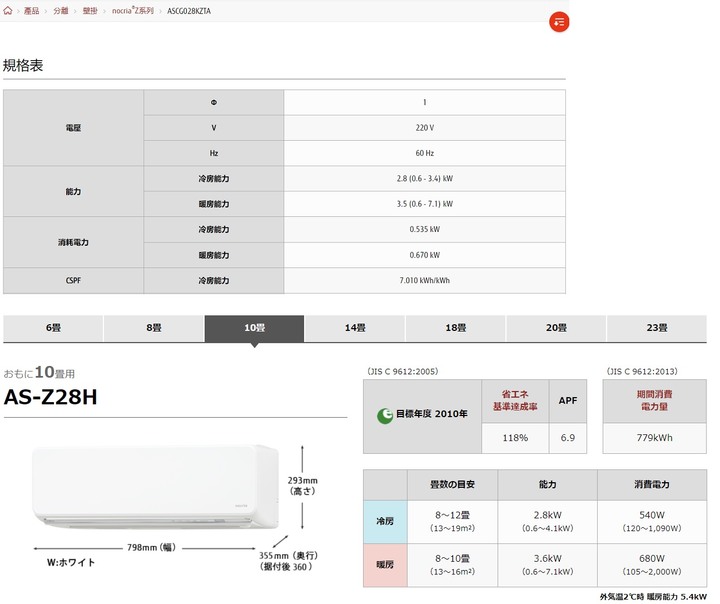Click the CSPF row label
Viewport: 720px width, 604px height.
73,280
